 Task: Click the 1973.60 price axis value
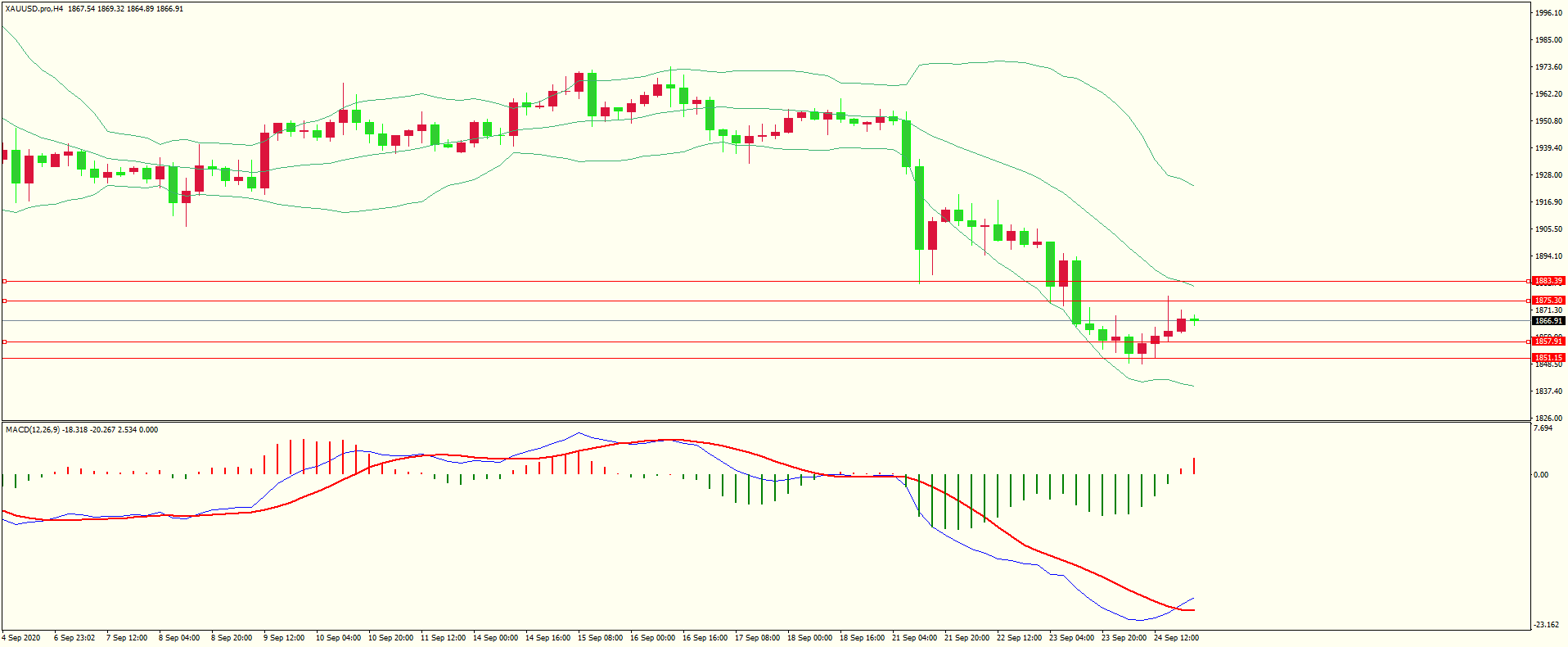pos(1549,67)
